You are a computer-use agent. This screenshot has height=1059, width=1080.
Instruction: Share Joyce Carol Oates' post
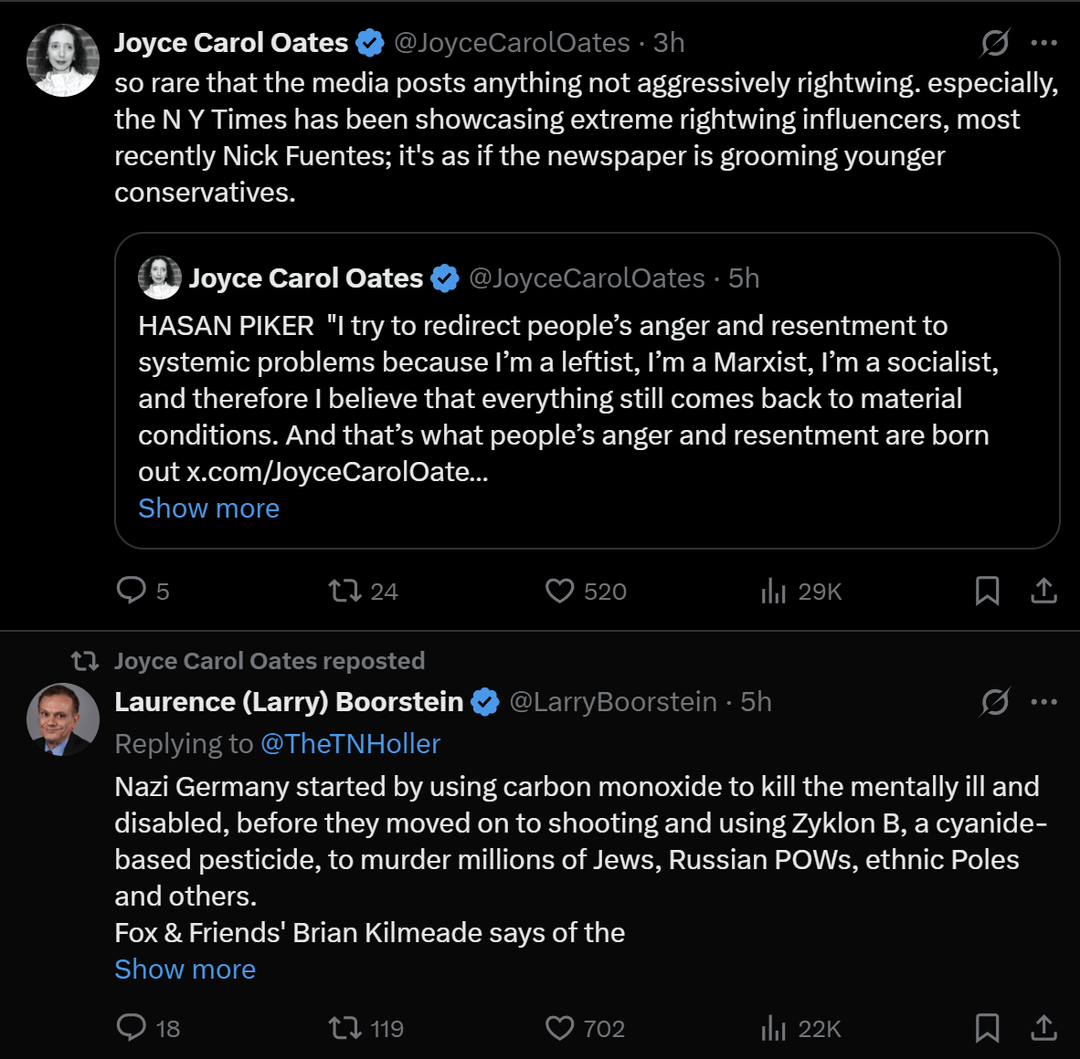point(1043,591)
